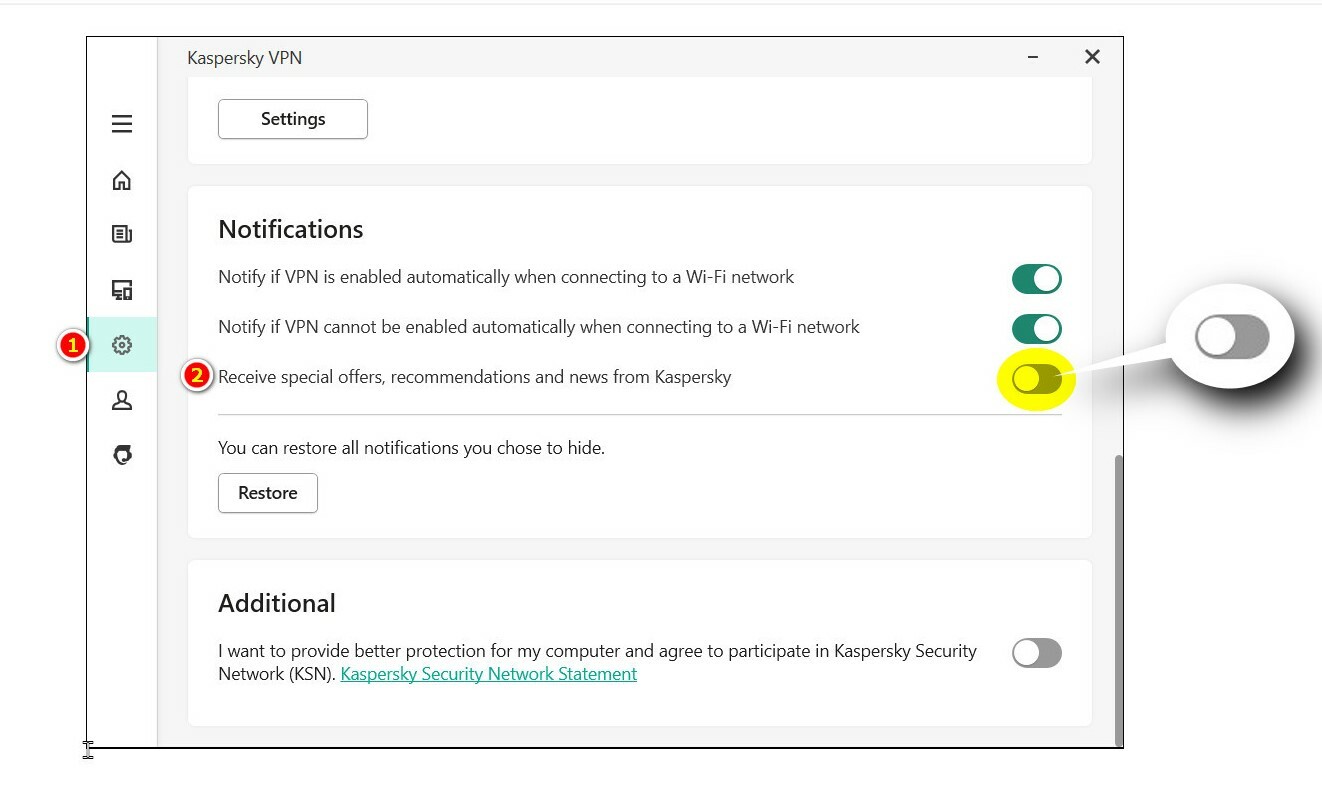Turn off the VPN cannot be enabled notification
This screenshot has width=1322, height=800.
[1036, 328]
